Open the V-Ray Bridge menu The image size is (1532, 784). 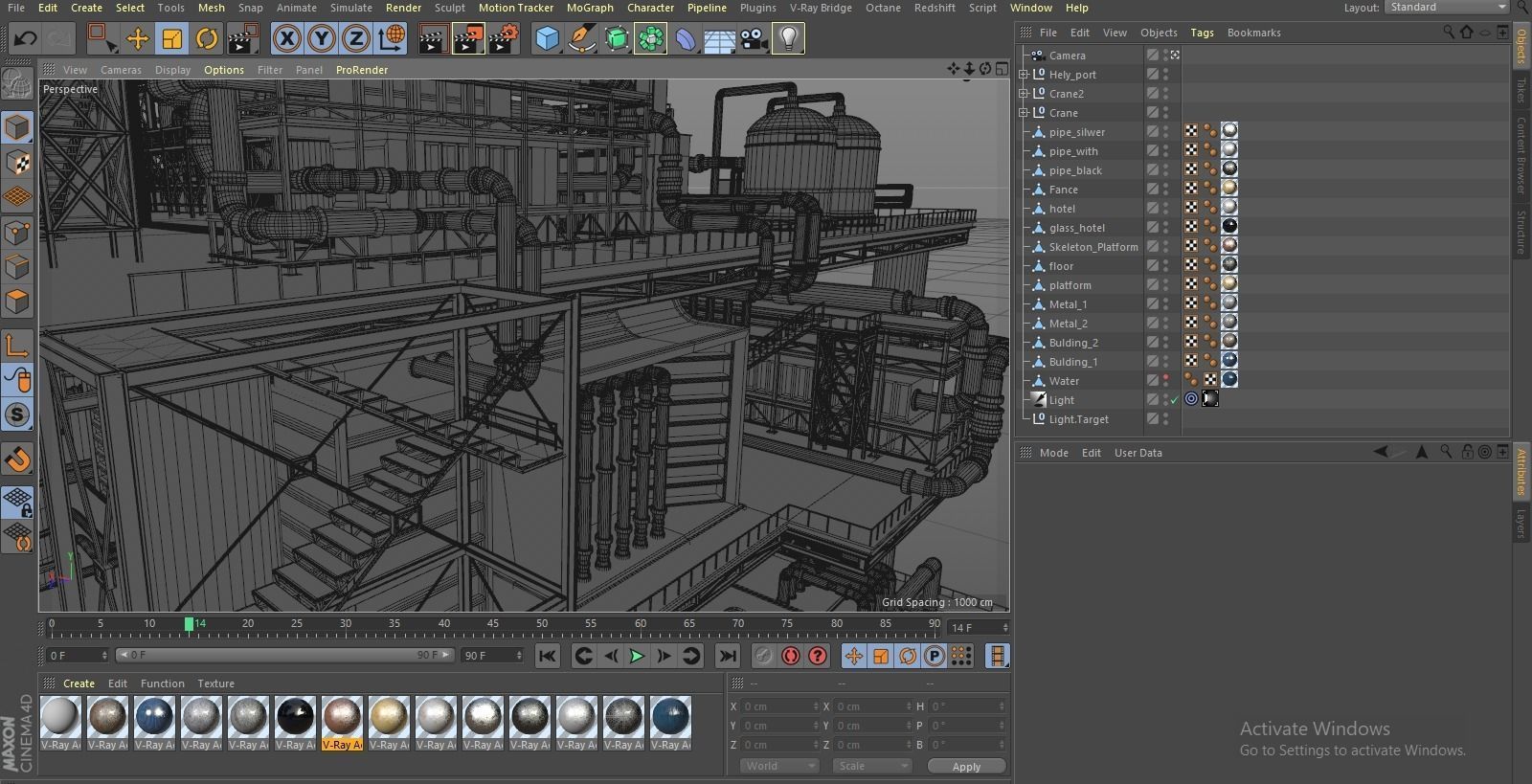click(821, 8)
